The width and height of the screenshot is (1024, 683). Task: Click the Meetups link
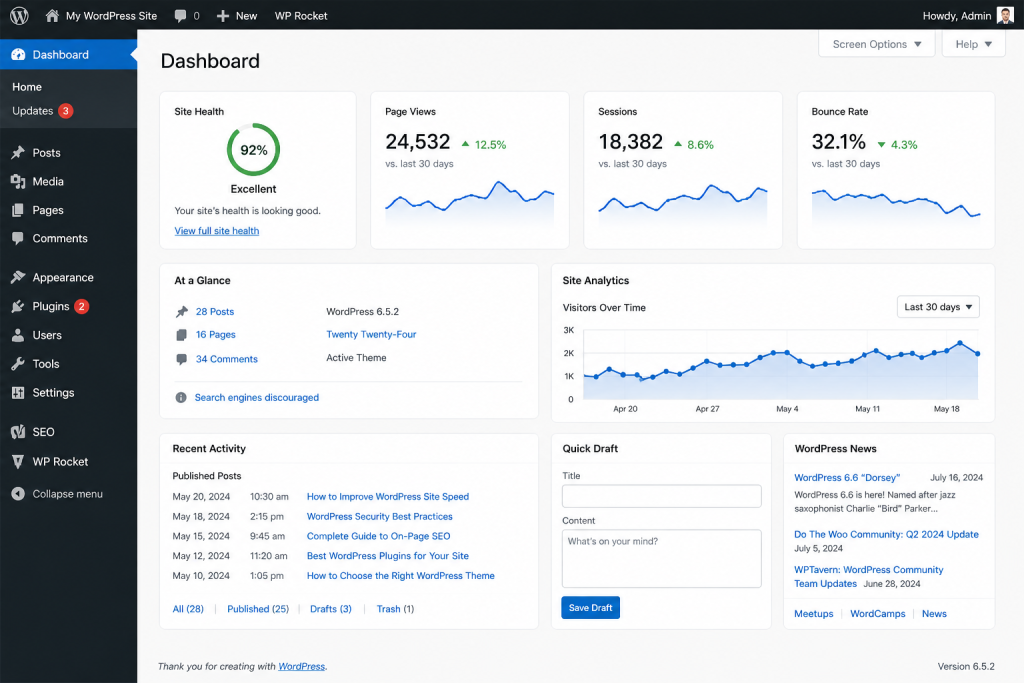[x=814, y=614]
